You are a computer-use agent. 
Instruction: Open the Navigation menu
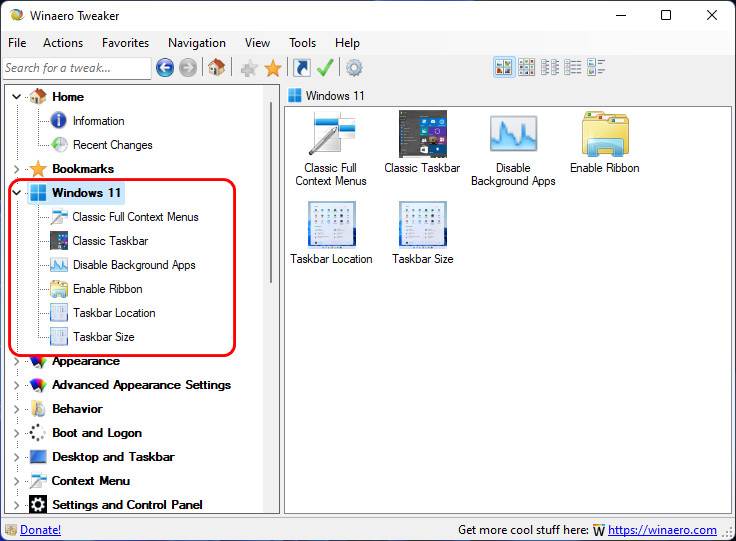coord(197,43)
